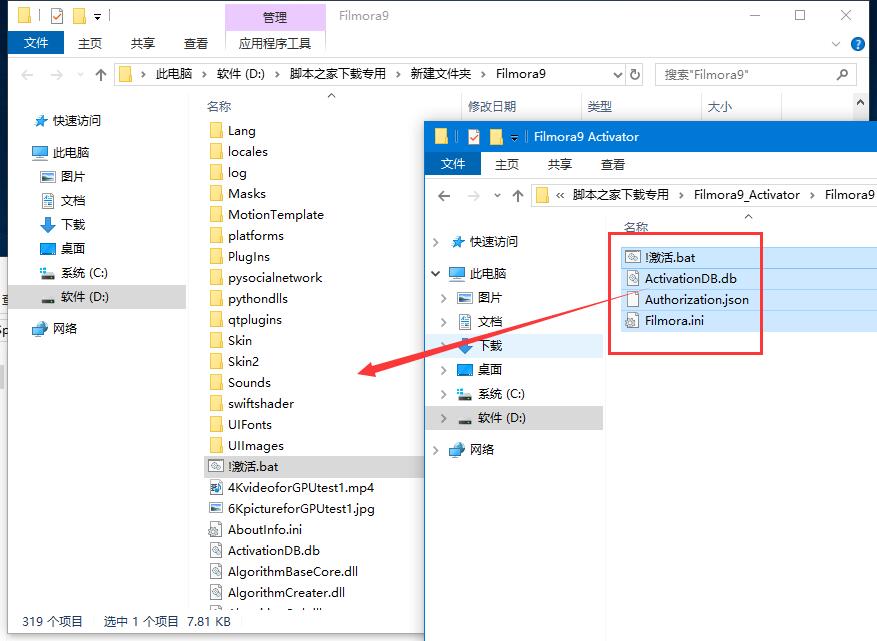
Task: Select Filmora.ini in Activator window
Action: coord(674,320)
